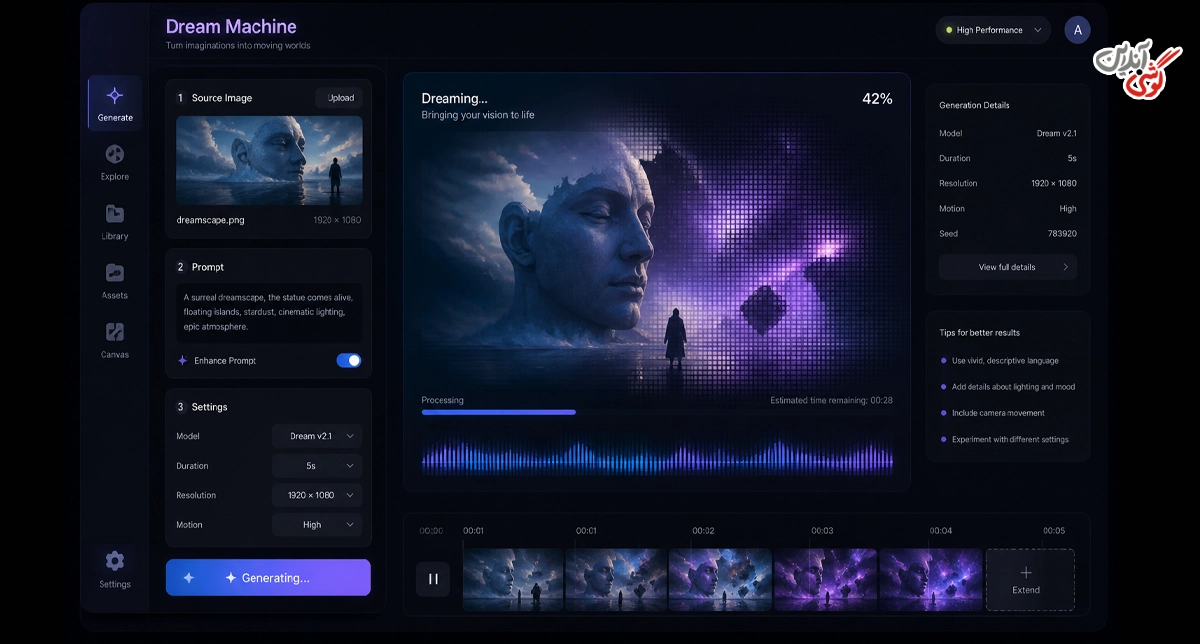Click the Generating... button
The height and width of the screenshot is (644, 1200).
pos(268,578)
